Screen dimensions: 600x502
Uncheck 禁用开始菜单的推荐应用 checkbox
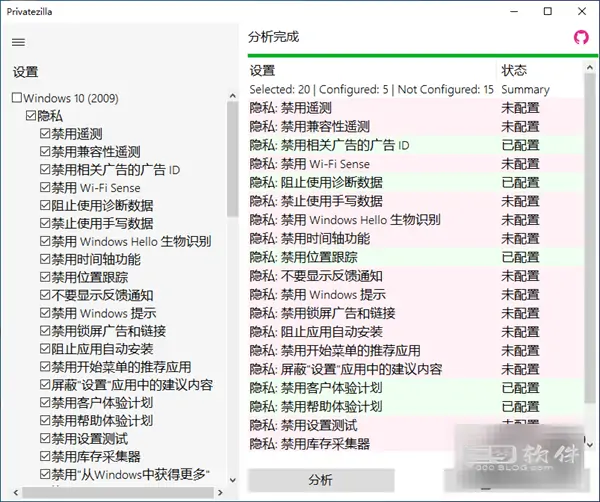[45, 367]
